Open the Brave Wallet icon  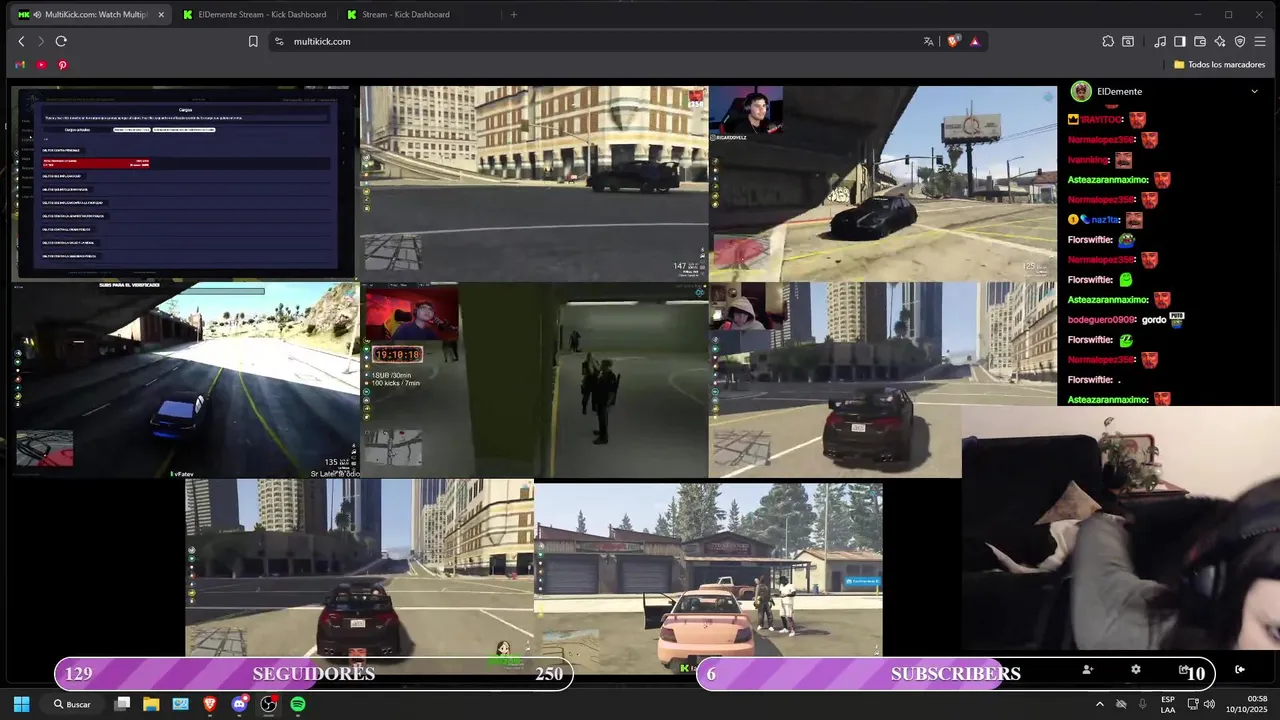tap(1200, 41)
